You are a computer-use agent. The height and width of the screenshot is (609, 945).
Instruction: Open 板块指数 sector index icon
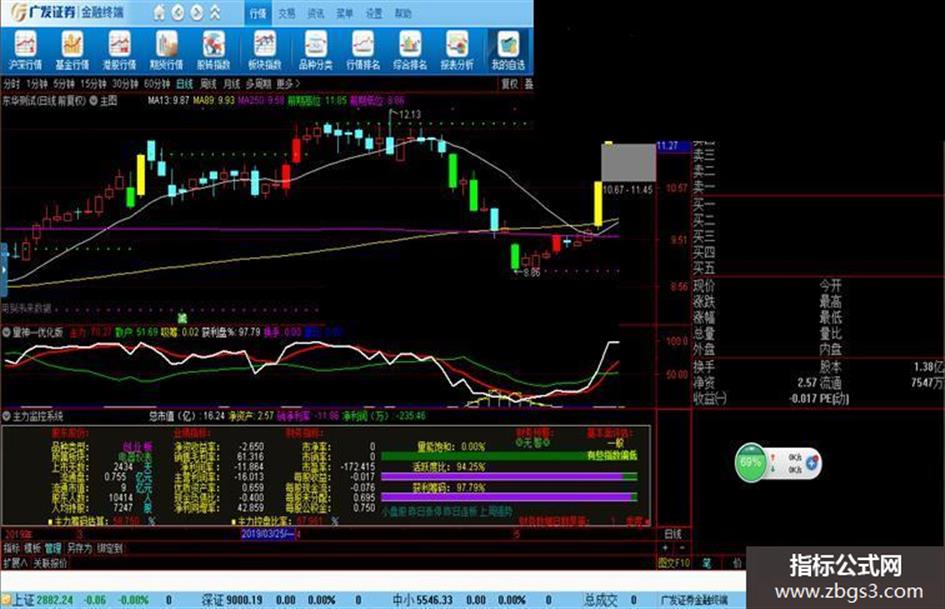(265, 51)
